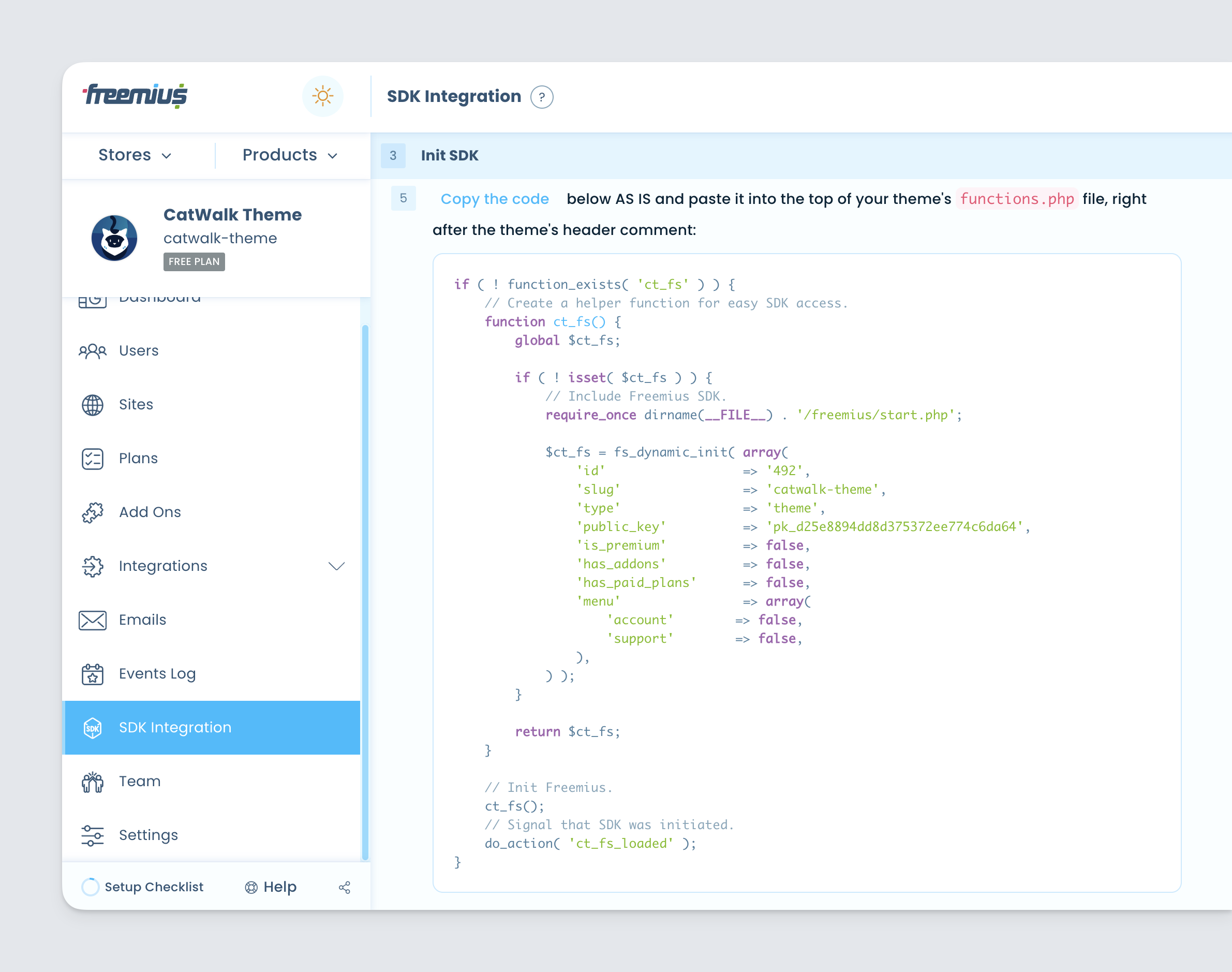Click the Users people icon
This screenshot has width=1232, height=972.
click(92, 351)
